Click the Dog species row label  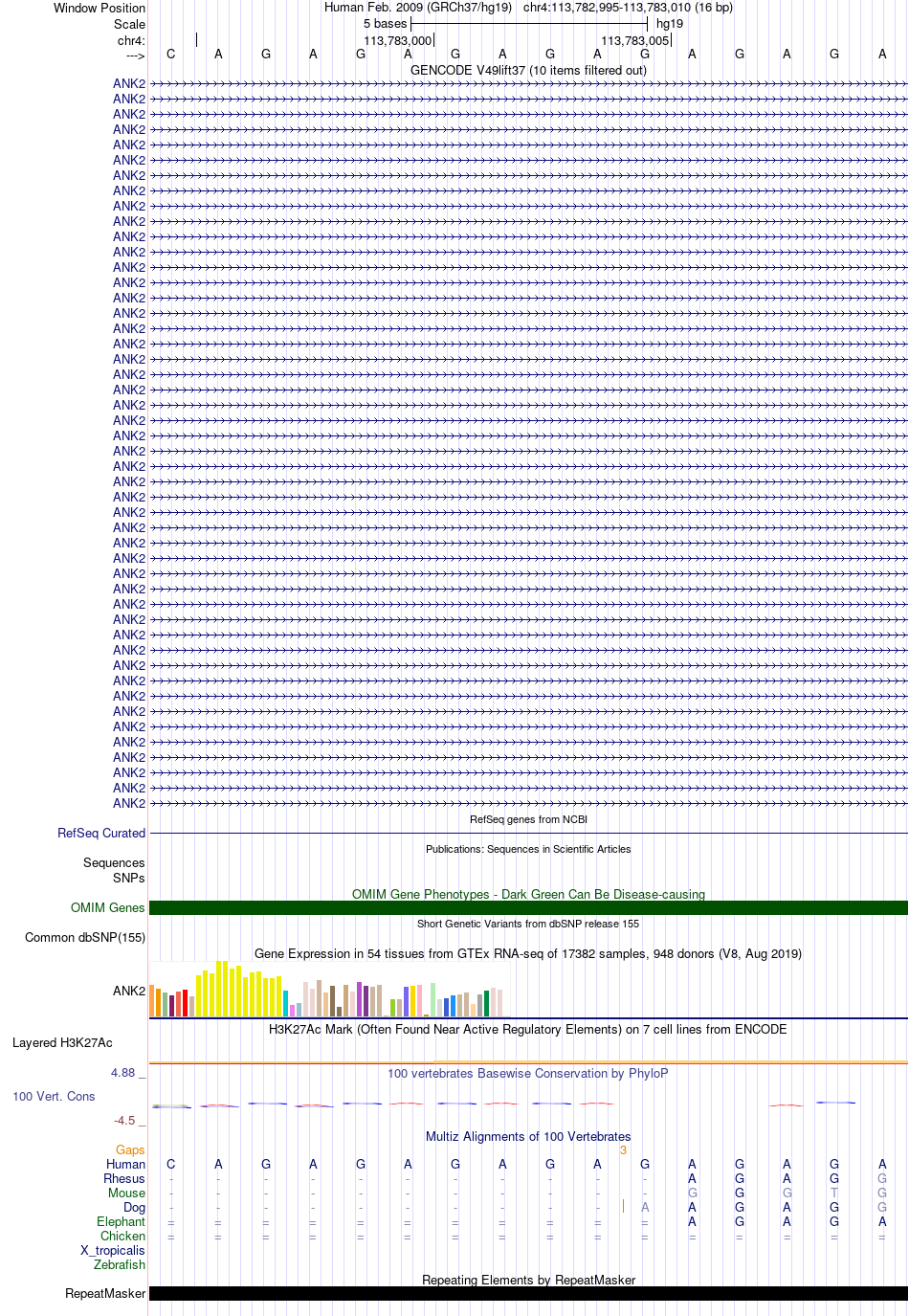(134, 1207)
